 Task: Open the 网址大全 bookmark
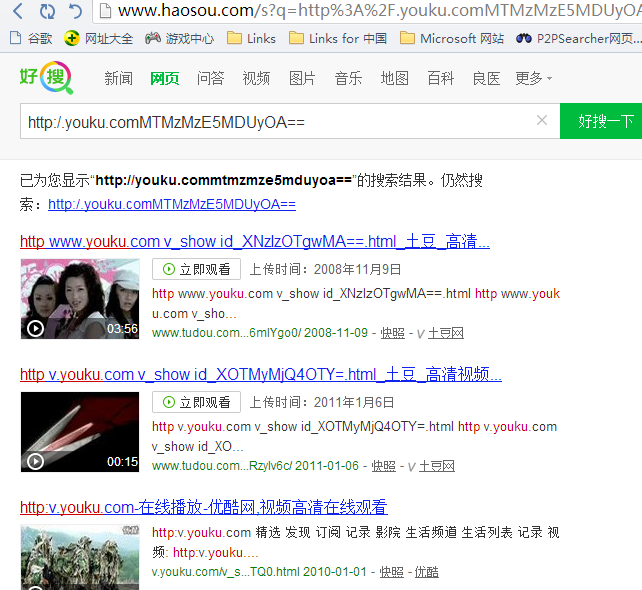pos(99,38)
